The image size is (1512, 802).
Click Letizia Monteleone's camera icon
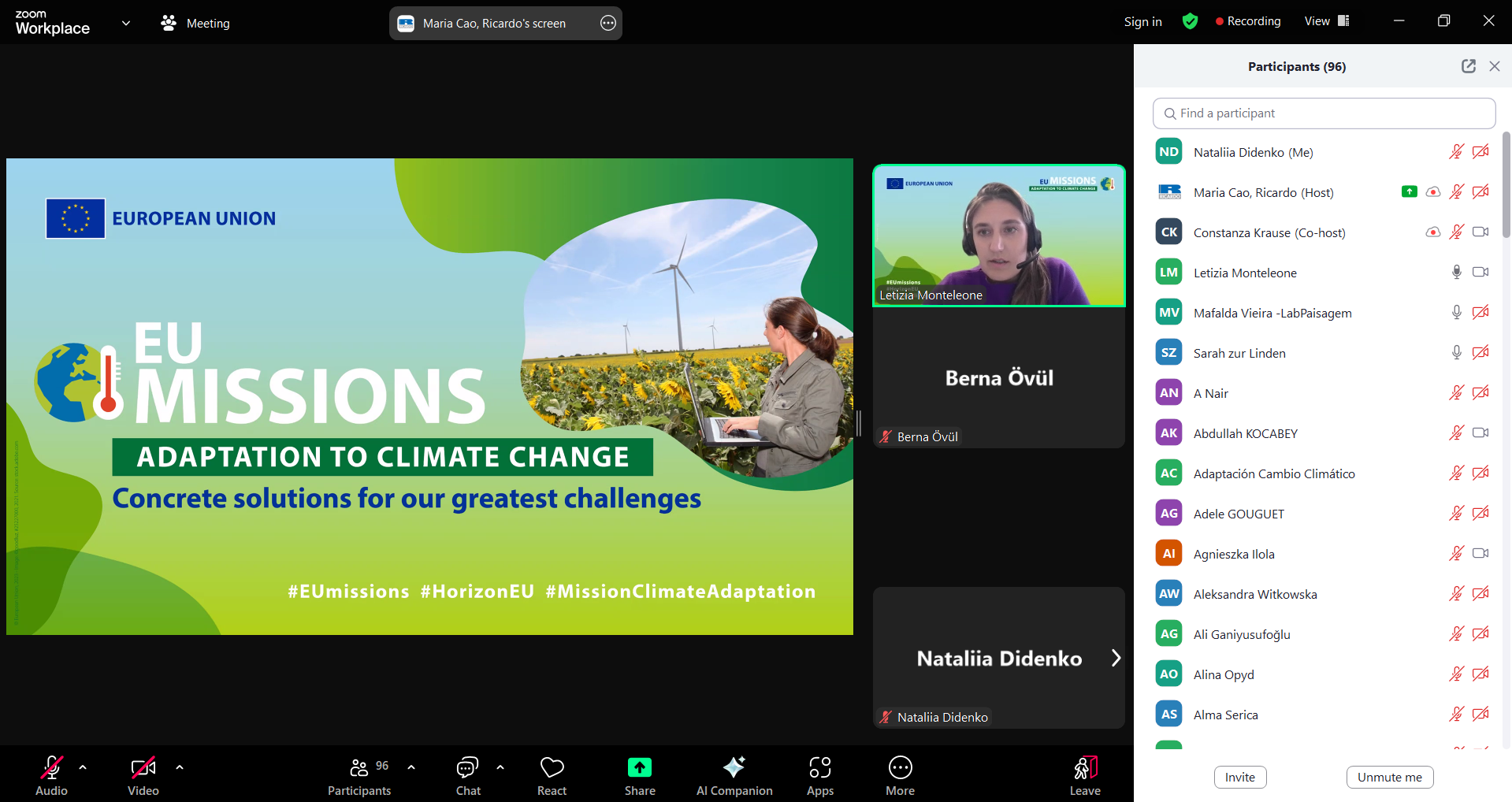[x=1480, y=272]
